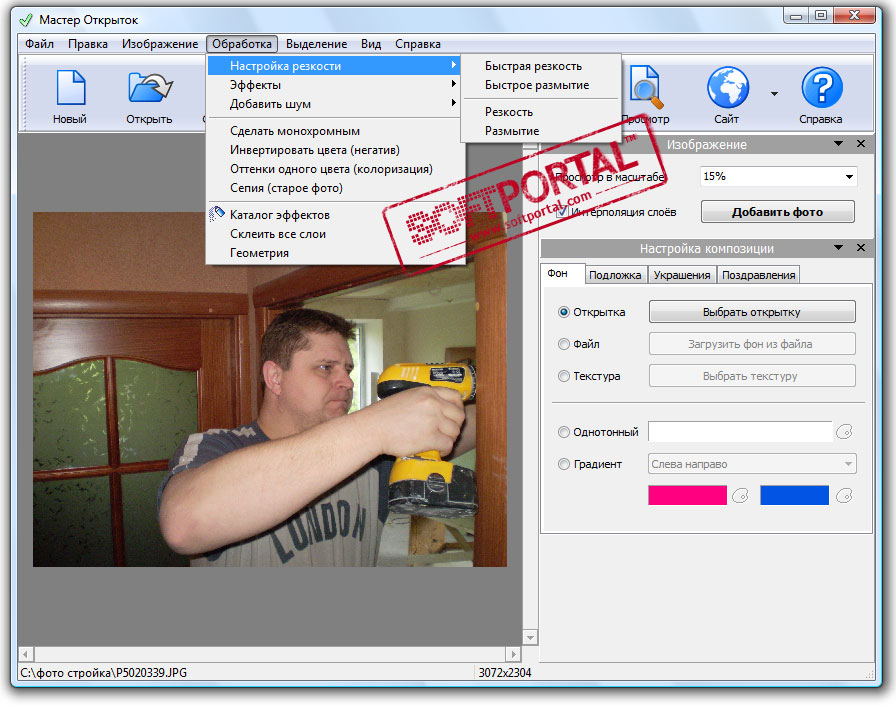Open the Edit (Правка) menu

[87, 44]
